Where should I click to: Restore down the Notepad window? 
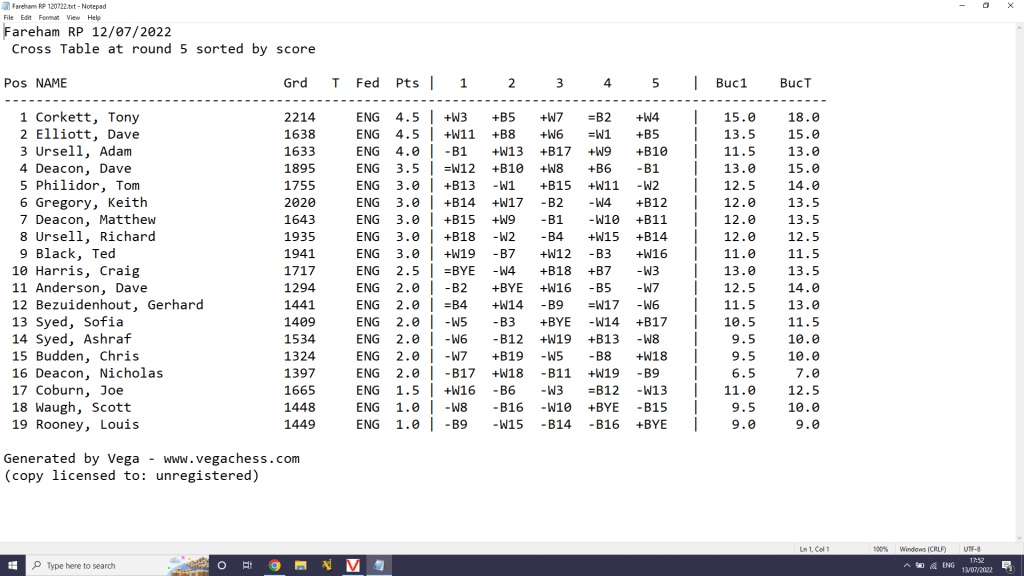click(x=985, y=6)
